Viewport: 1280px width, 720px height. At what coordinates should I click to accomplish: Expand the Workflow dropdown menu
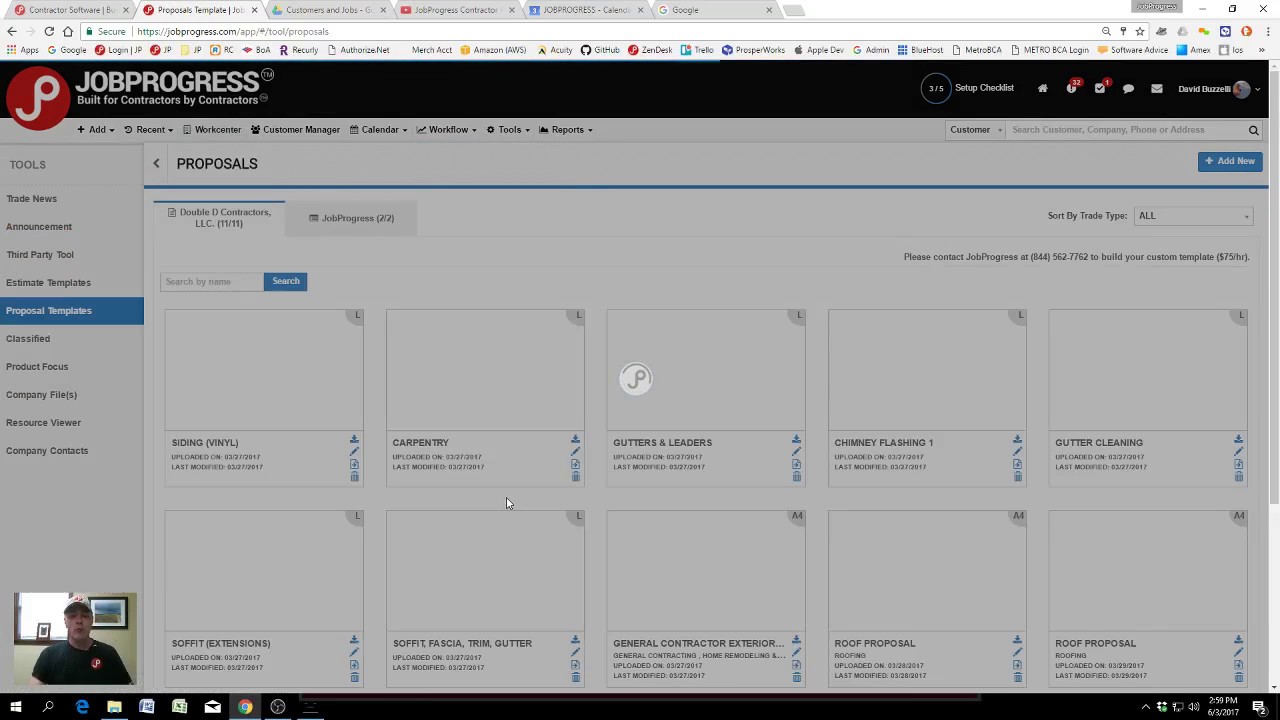point(447,130)
